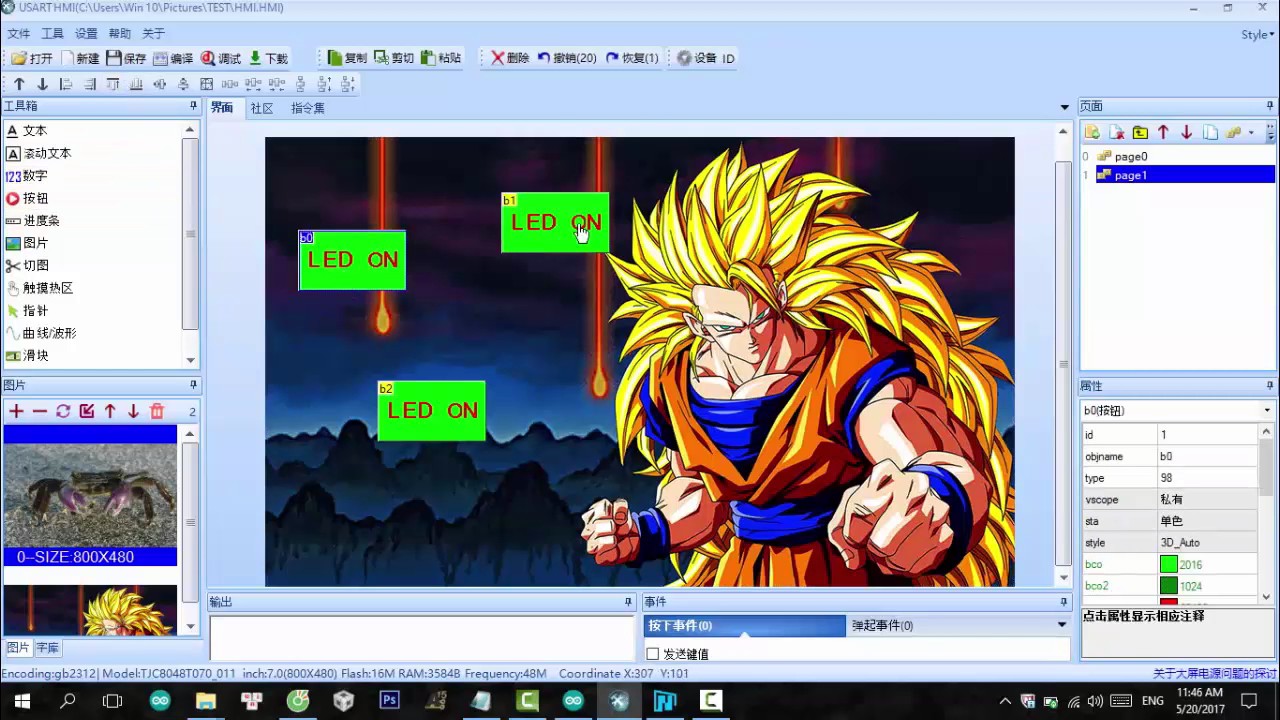Switch to the 社区 tab

pyautogui.click(x=262, y=108)
